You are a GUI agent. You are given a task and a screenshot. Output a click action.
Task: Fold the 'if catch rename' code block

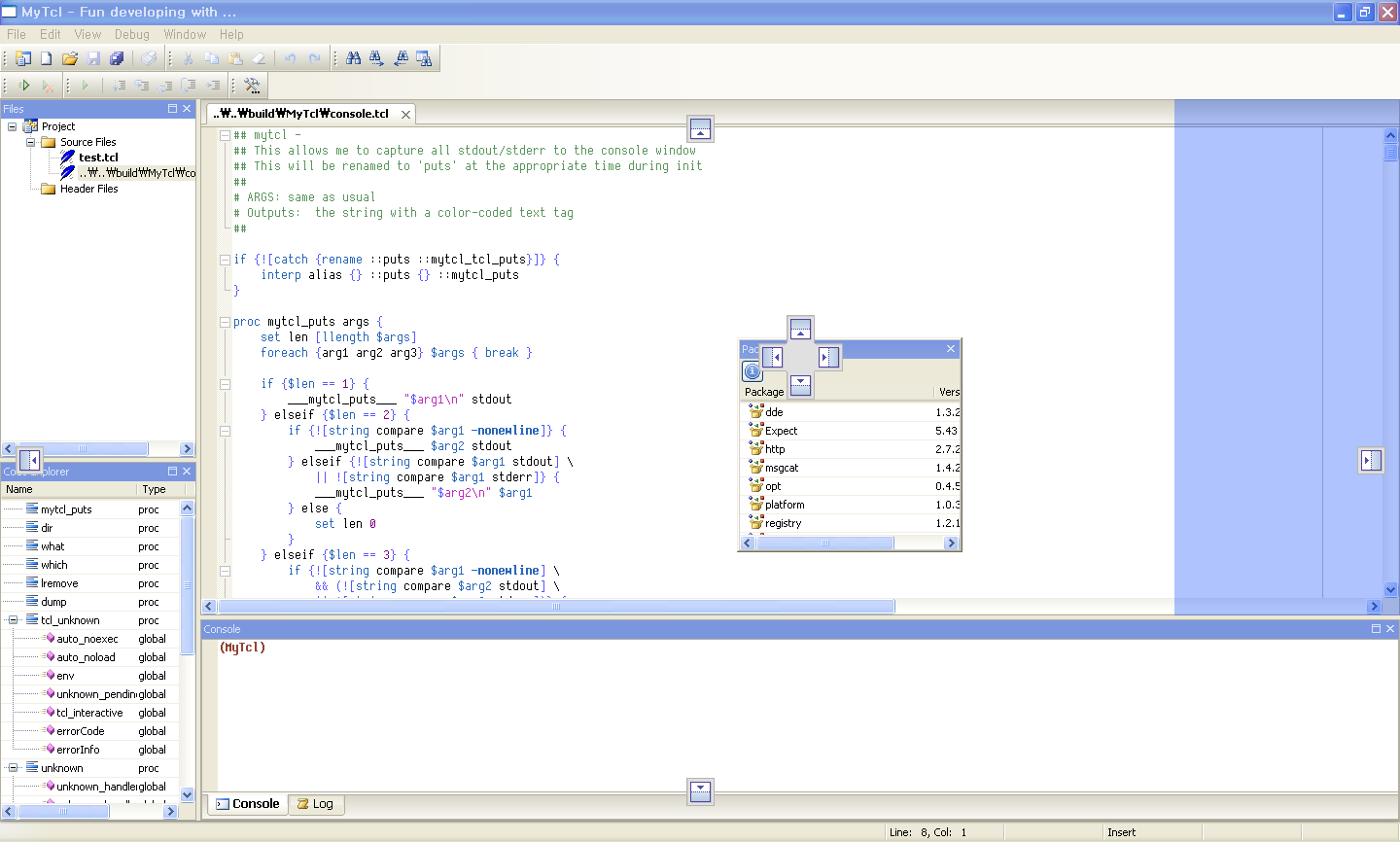tap(225, 260)
